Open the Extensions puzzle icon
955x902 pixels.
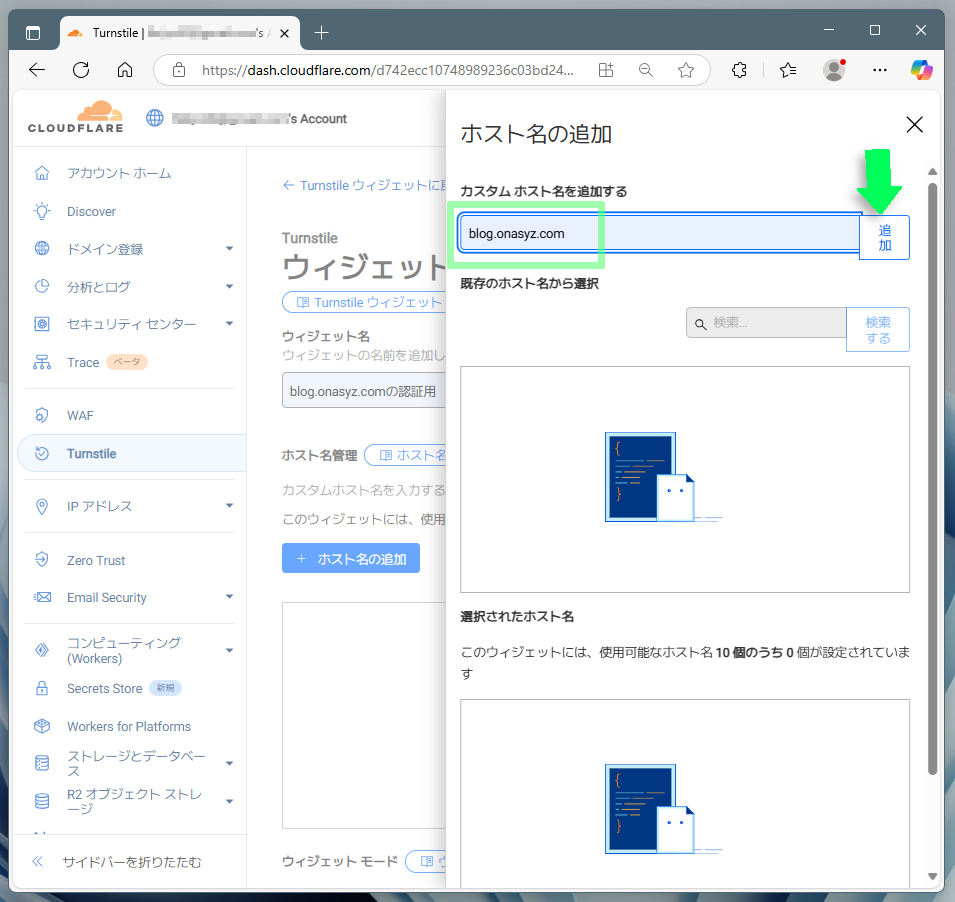(x=739, y=70)
